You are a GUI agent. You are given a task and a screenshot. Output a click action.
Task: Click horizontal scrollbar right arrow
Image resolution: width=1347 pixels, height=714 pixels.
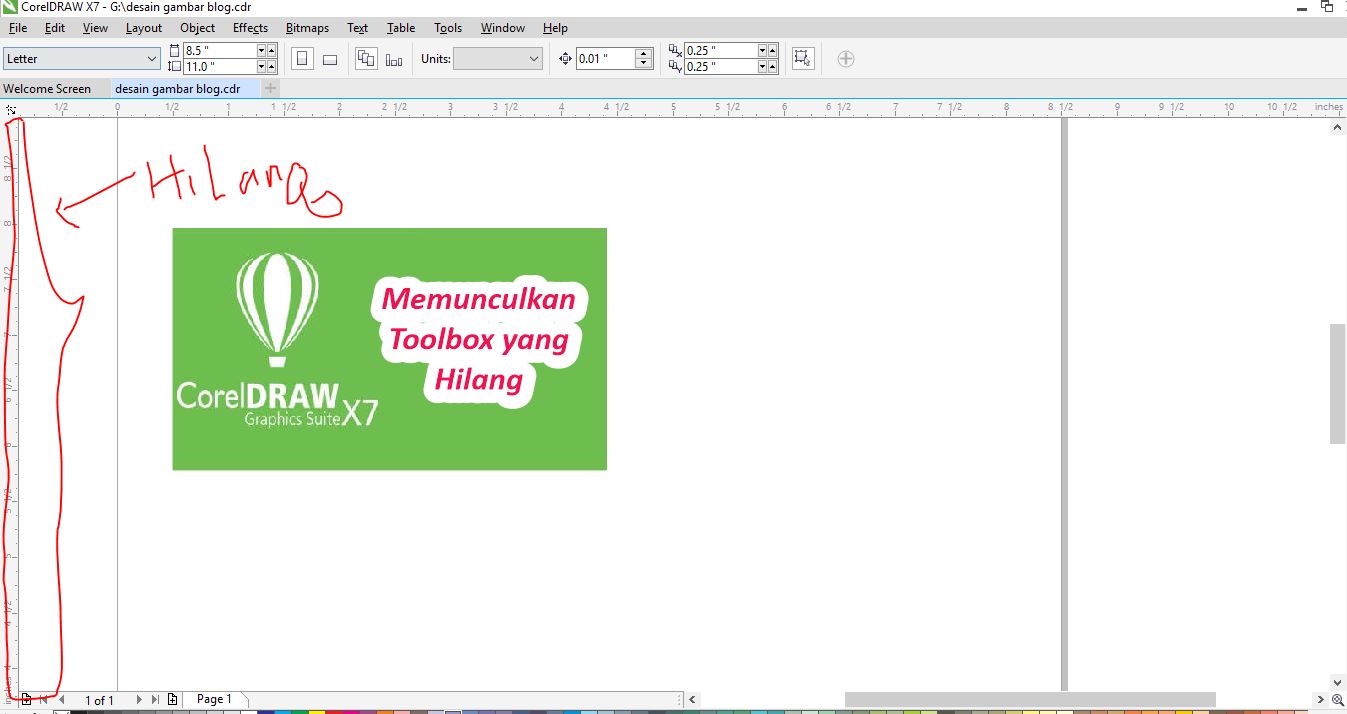coord(1320,700)
